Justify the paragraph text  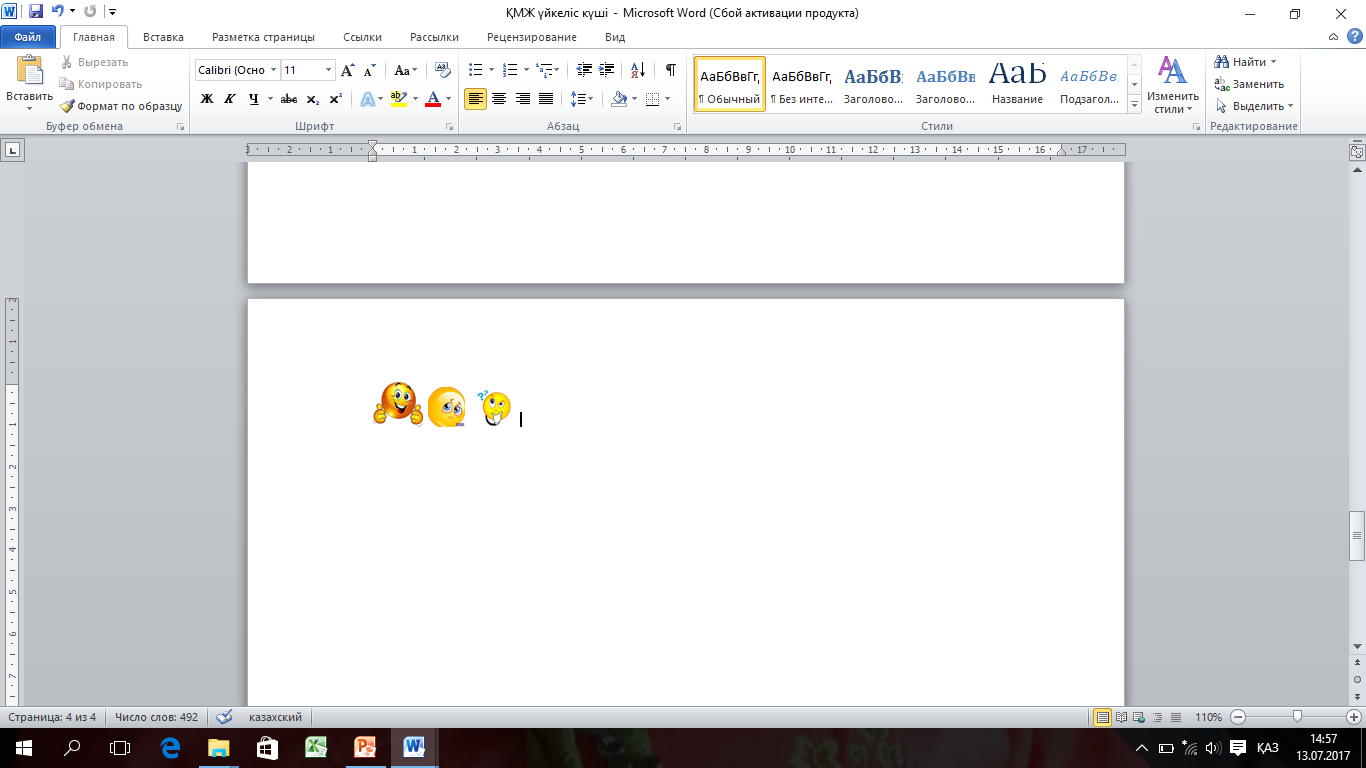(546, 99)
